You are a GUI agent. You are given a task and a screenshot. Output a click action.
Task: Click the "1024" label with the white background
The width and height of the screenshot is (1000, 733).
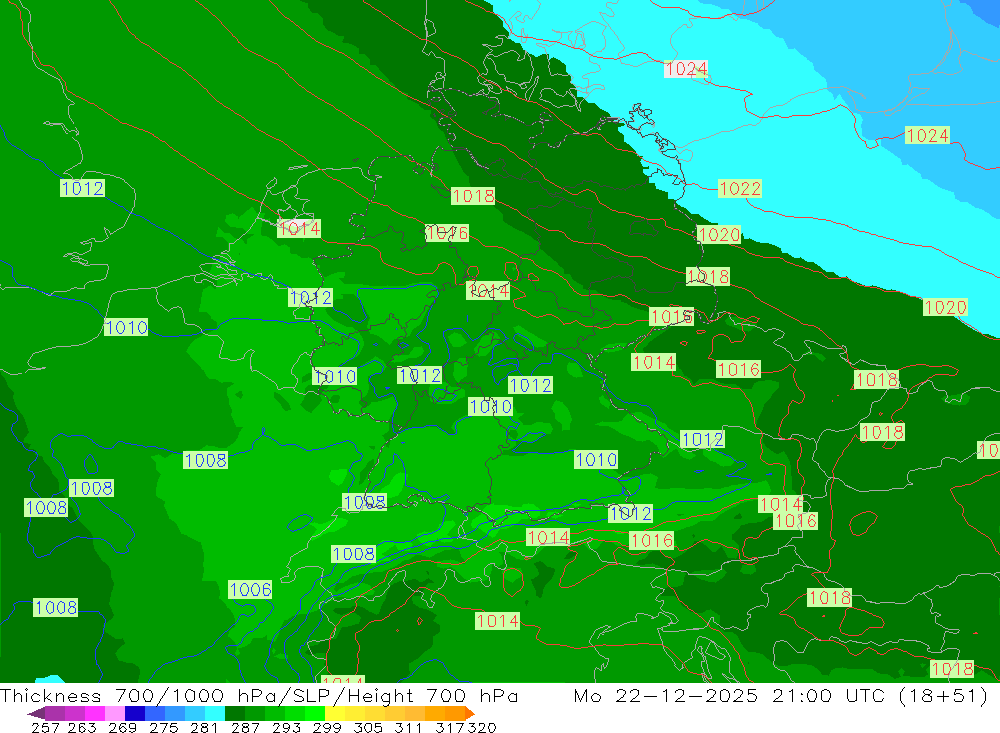point(686,69)
